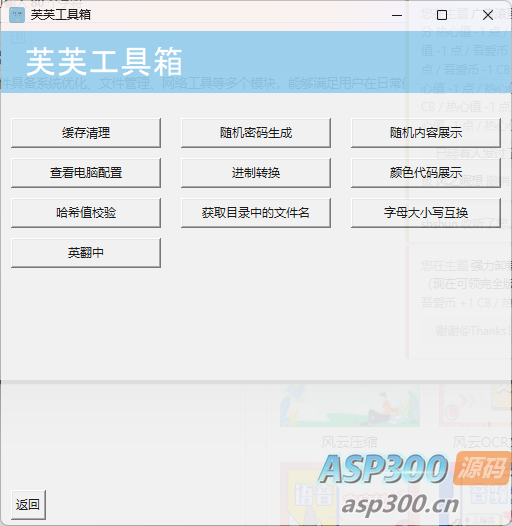Open the 英翻中 translation tool

coord(86,253)
